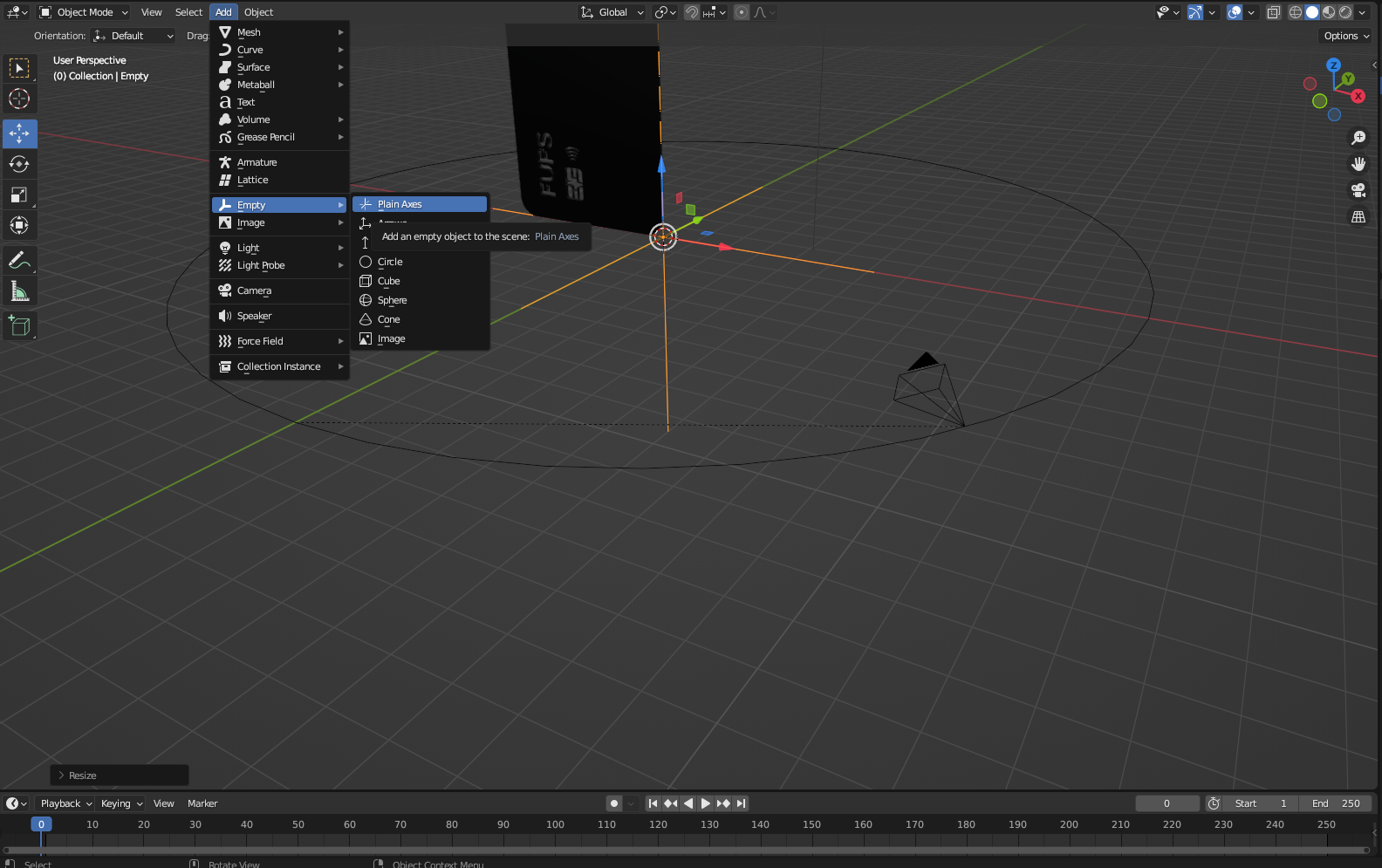Toggle X-ray mode
The image size is (1382, 868).
(x=1274, y=12)
